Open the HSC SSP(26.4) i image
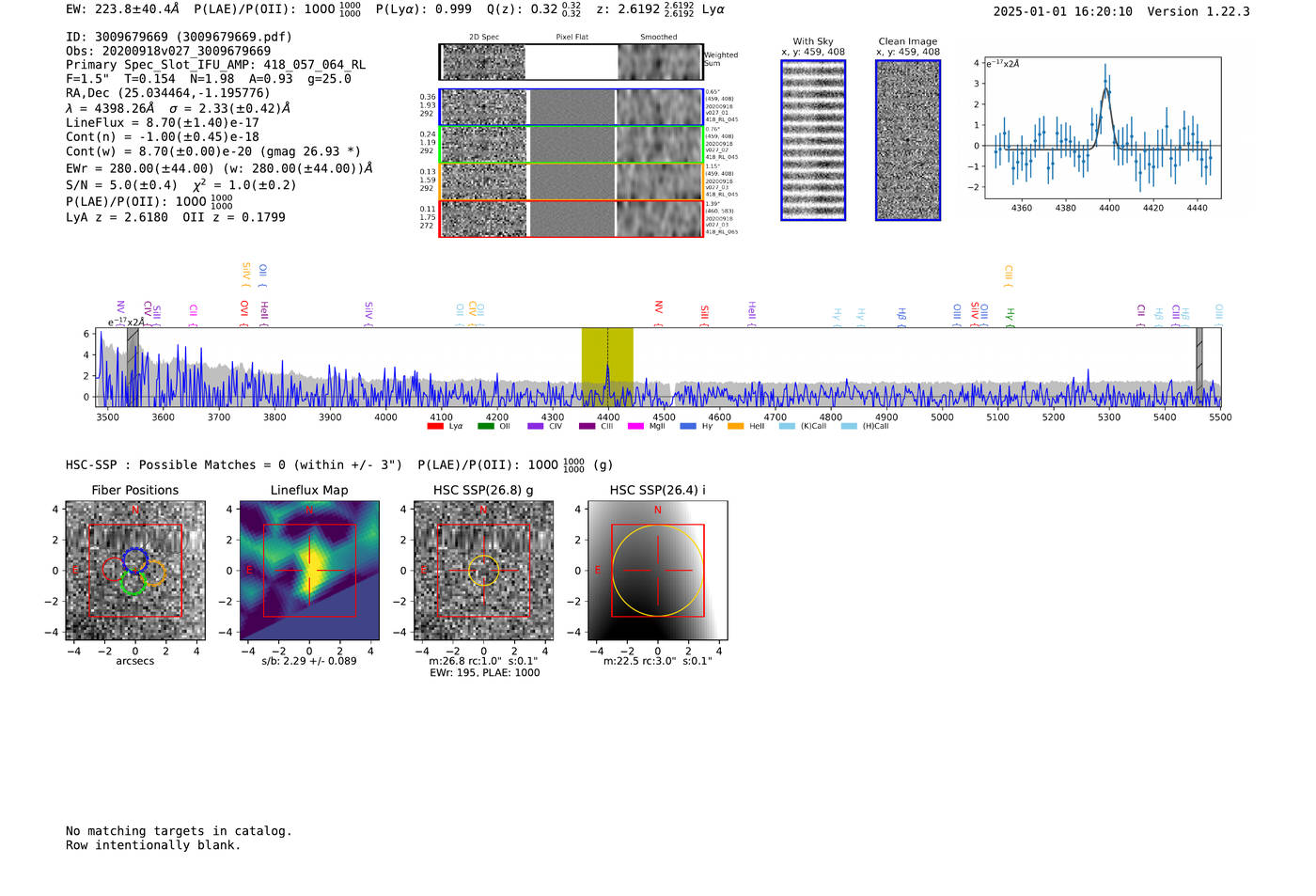 coord(658,571)
